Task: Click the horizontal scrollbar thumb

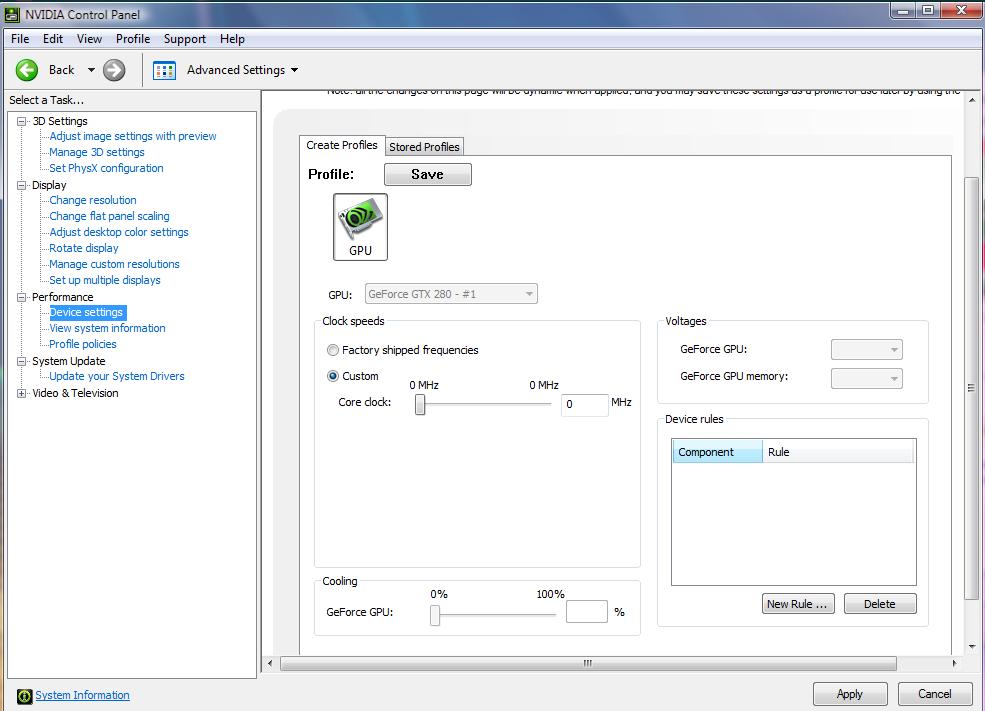Action: tap(588, 663)
